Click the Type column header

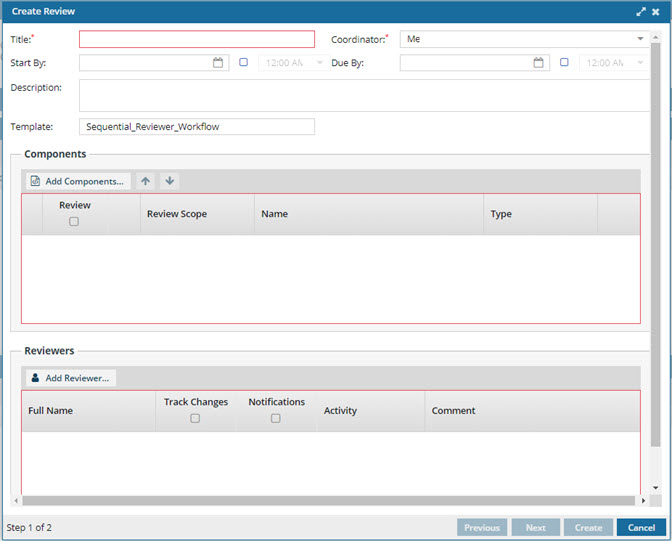coord(540,214)
